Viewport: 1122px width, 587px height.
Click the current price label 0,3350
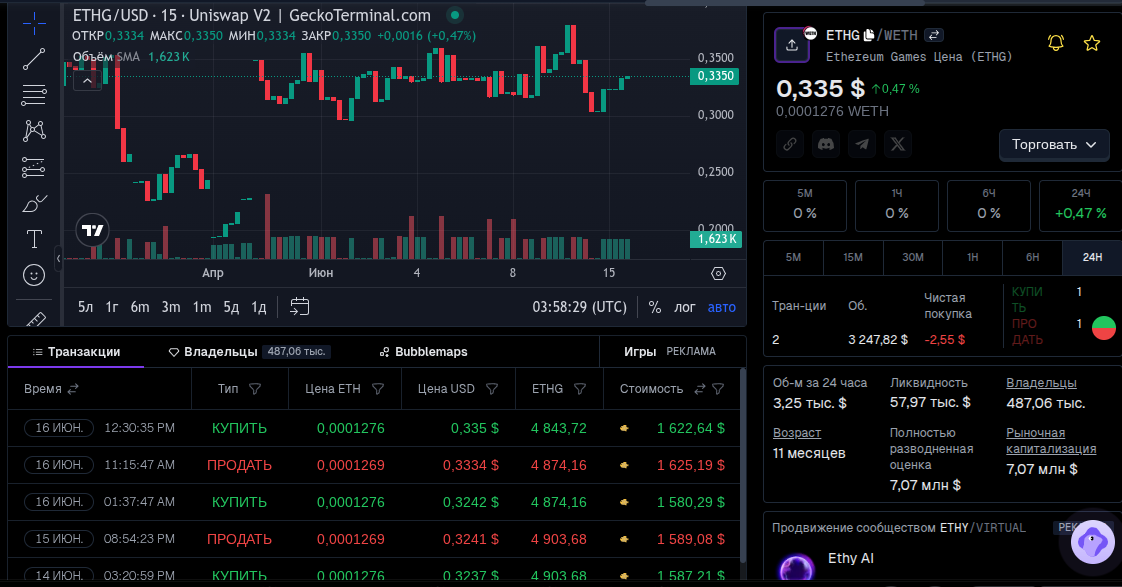click(x=714, y=76)
